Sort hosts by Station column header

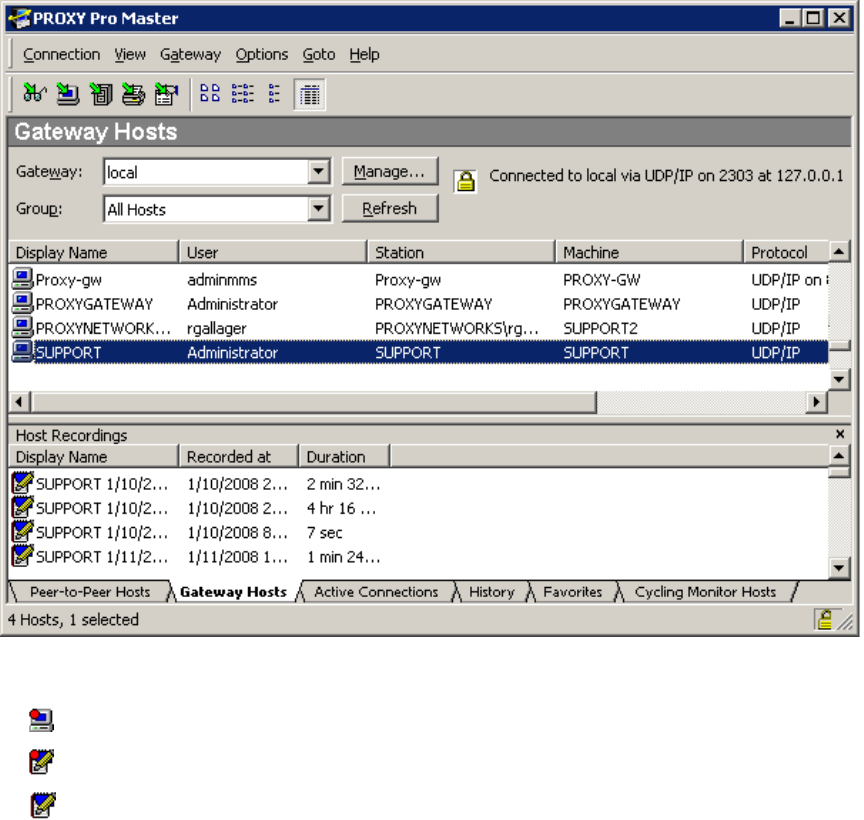[x=461, y=252]
